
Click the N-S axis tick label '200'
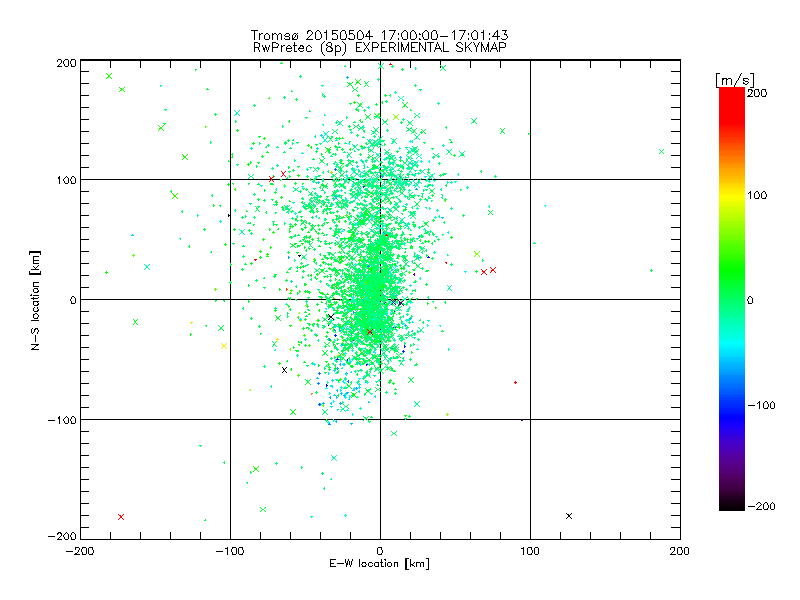(66, 63)
